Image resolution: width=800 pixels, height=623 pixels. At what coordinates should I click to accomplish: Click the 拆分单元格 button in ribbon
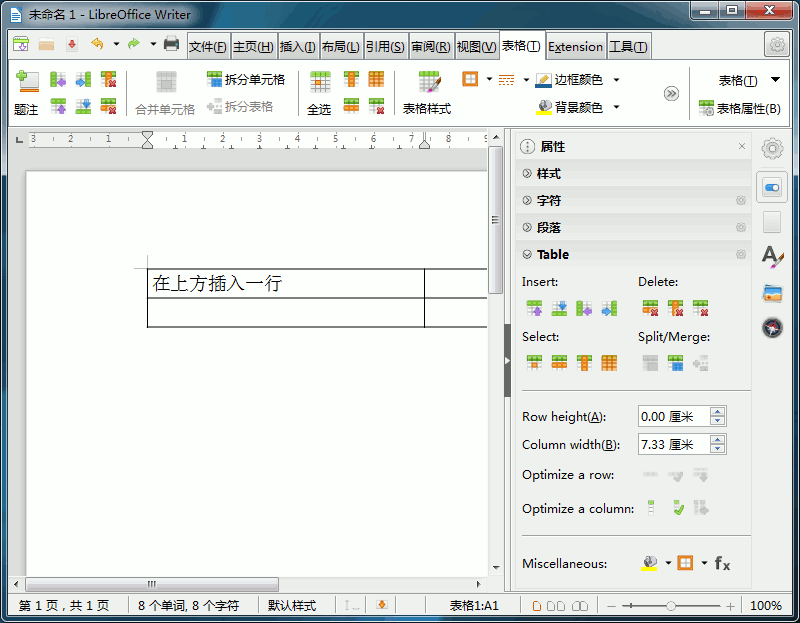tap(245, 80)
